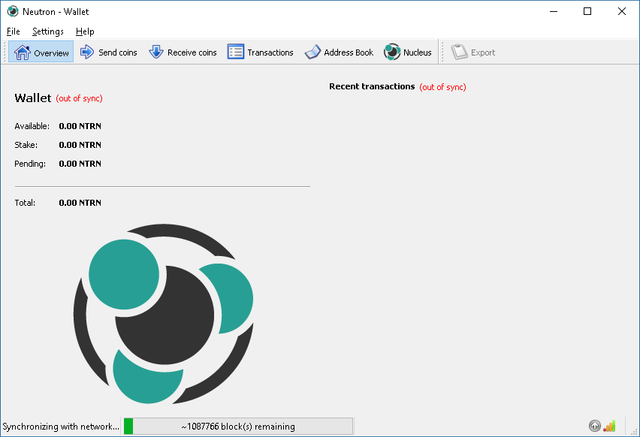Screen dimensions: 640x437
Task: Click the network connections signal bars icon
Action: [609, 426]
